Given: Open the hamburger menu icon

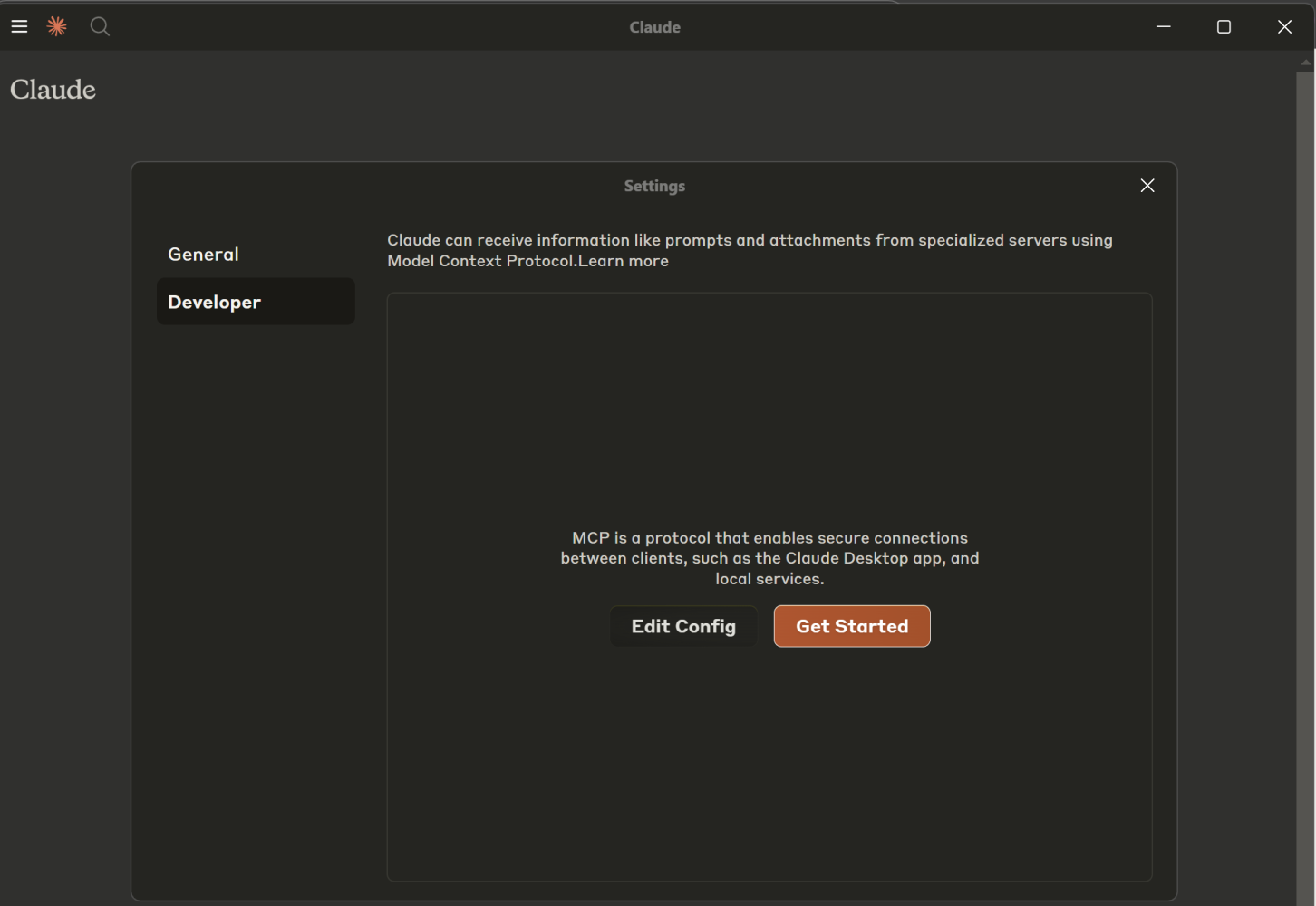Looking at the screenshot, I should pos(19,27).
